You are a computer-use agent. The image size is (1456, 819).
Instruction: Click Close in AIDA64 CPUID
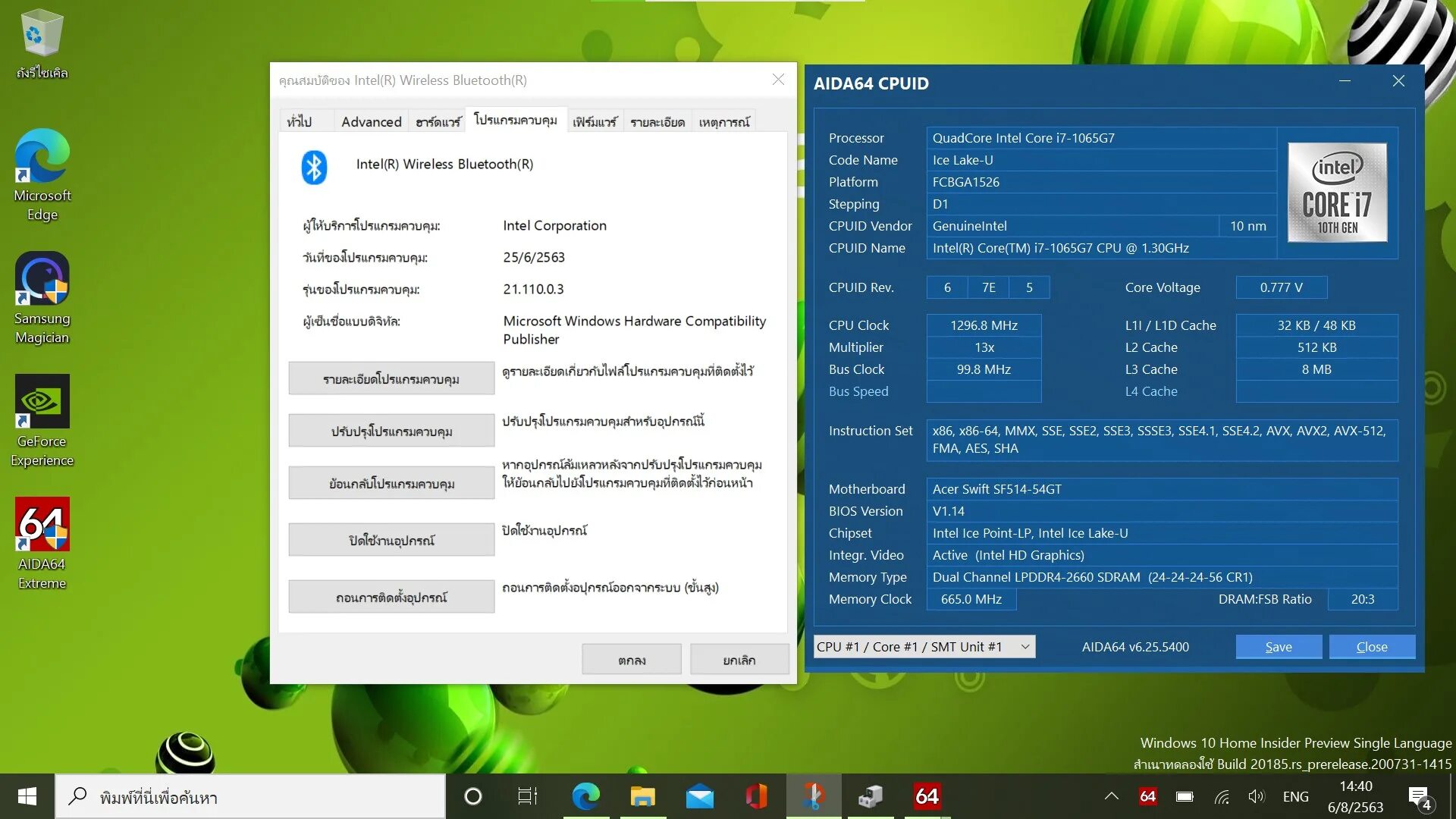(x=1372, y=647)
